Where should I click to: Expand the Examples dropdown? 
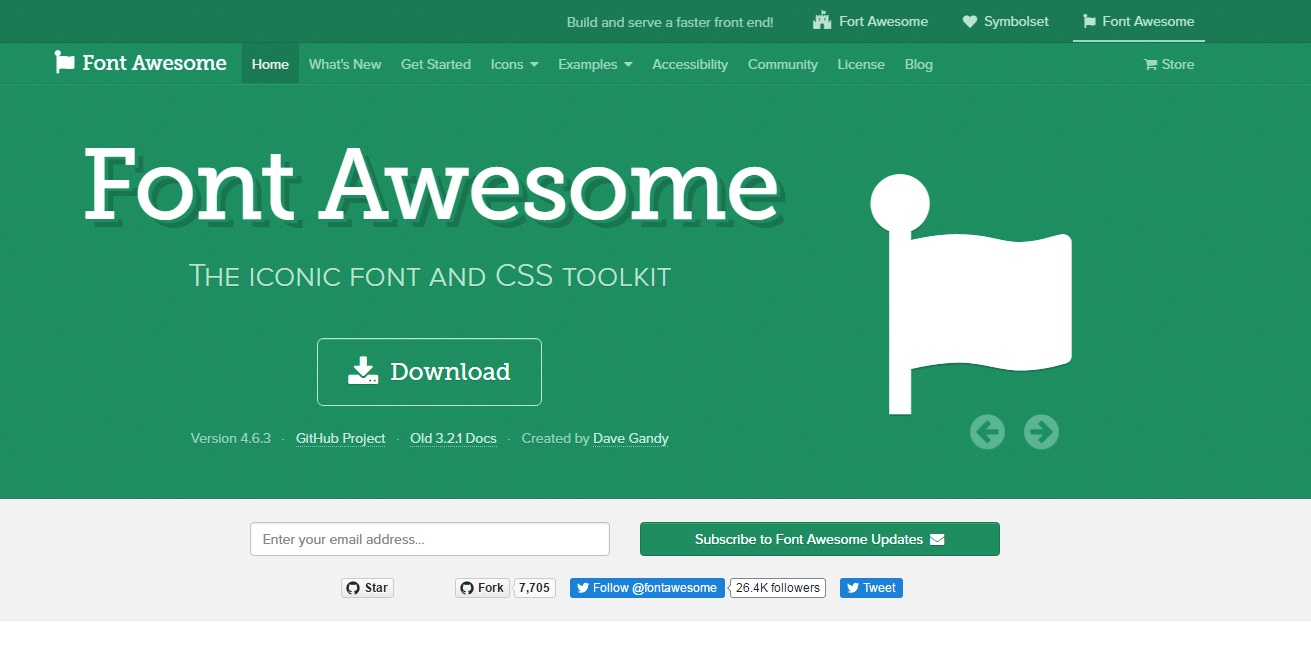(594, 64)
